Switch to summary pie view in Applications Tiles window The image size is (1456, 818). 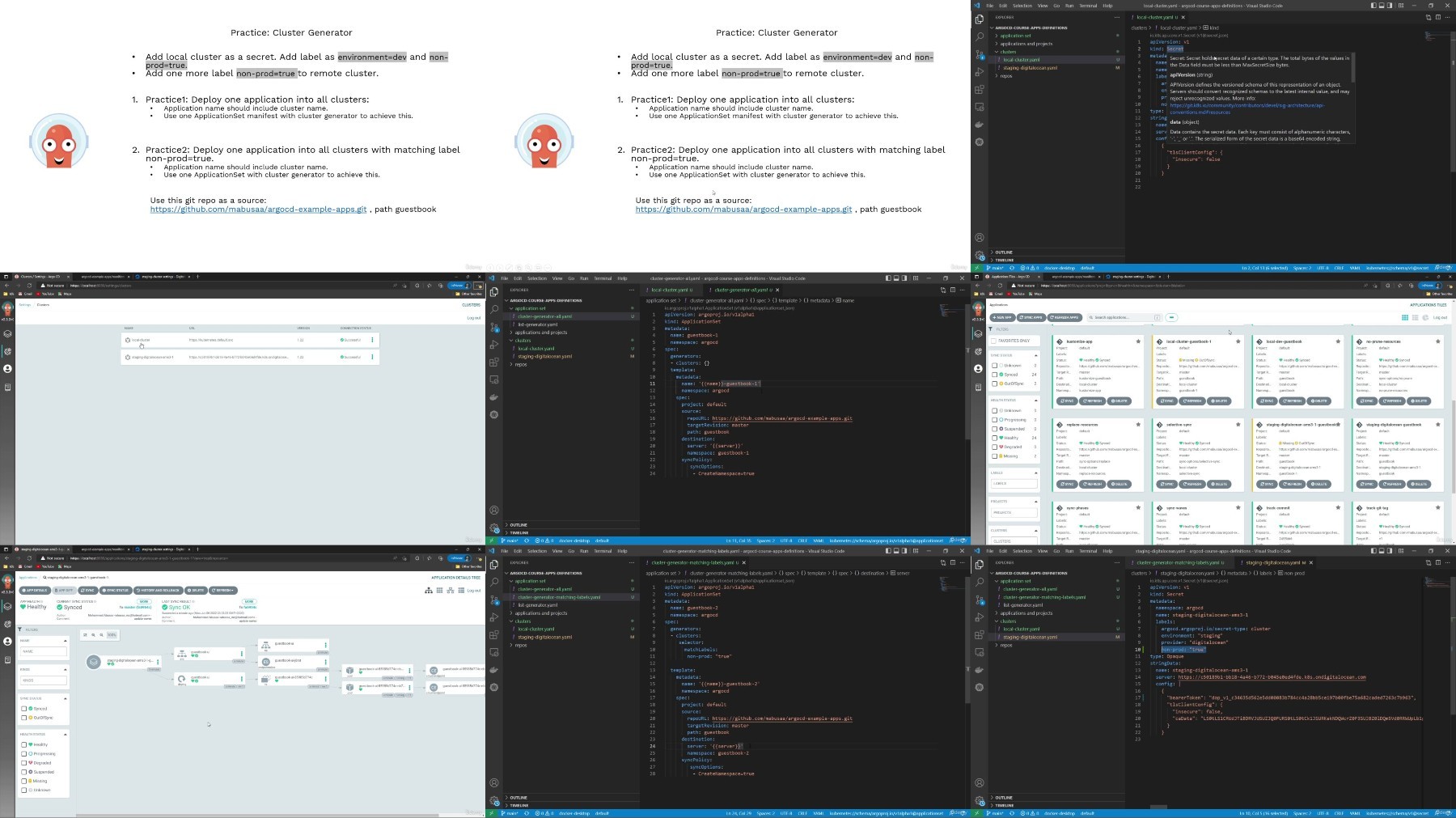pos(1424,317)
